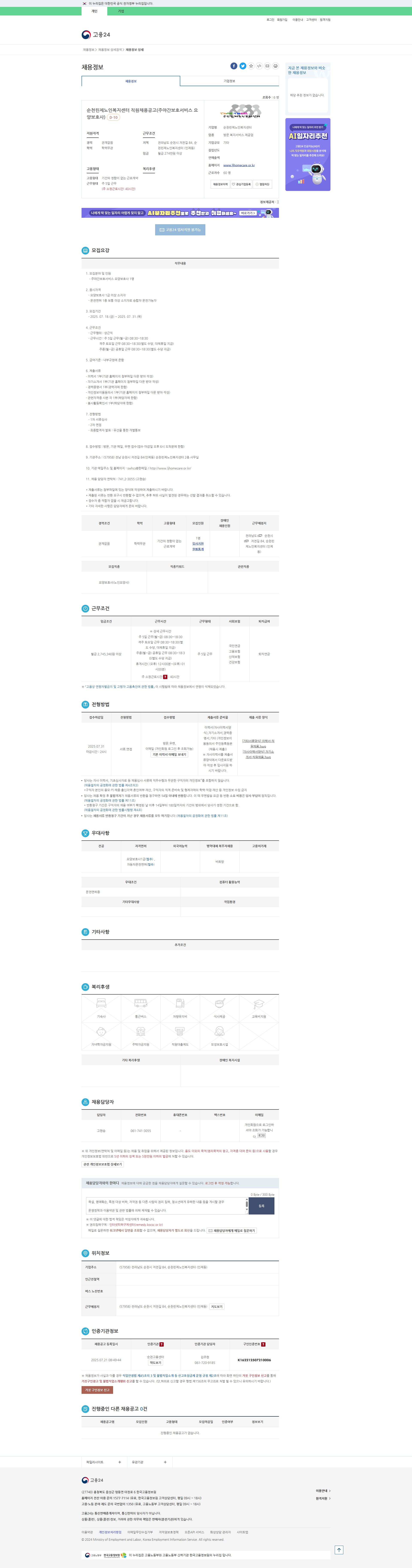Select the 채용정보 tab
412x1568 pixels.
coord(131,81)
